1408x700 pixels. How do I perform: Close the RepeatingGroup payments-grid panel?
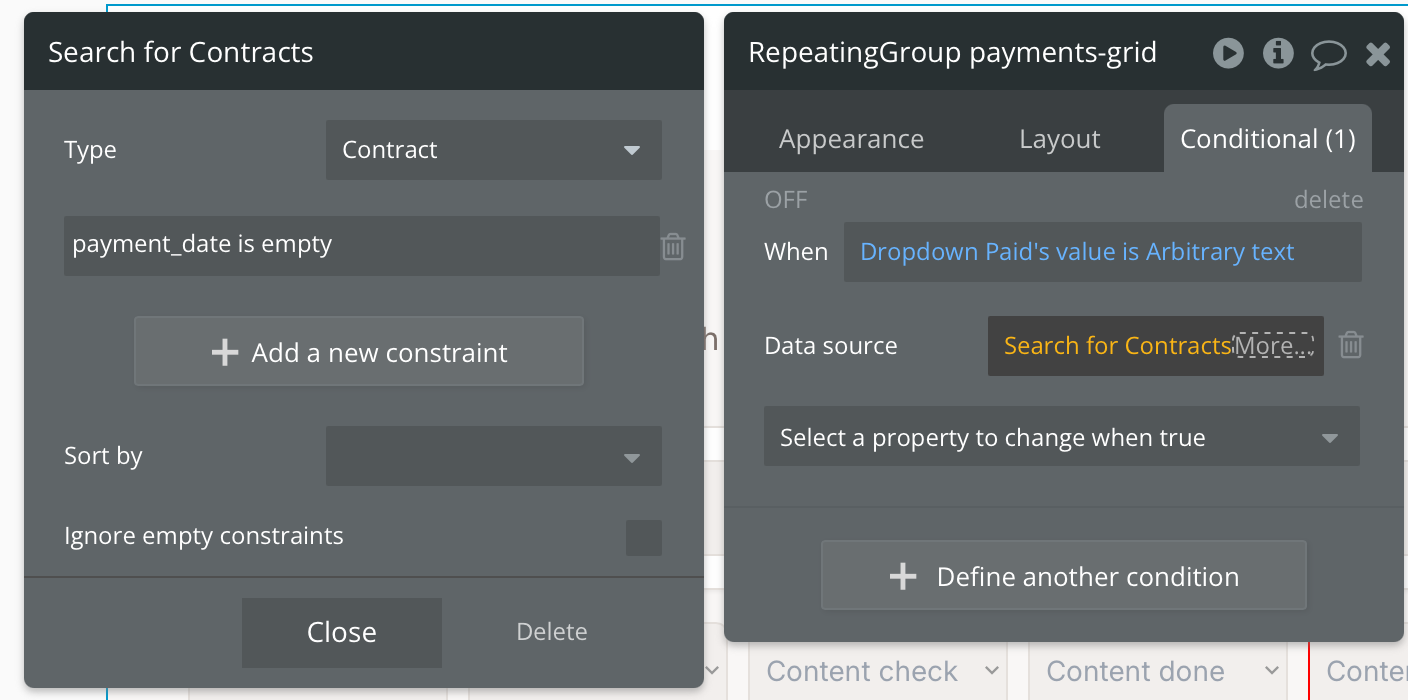coord(1378,54)
